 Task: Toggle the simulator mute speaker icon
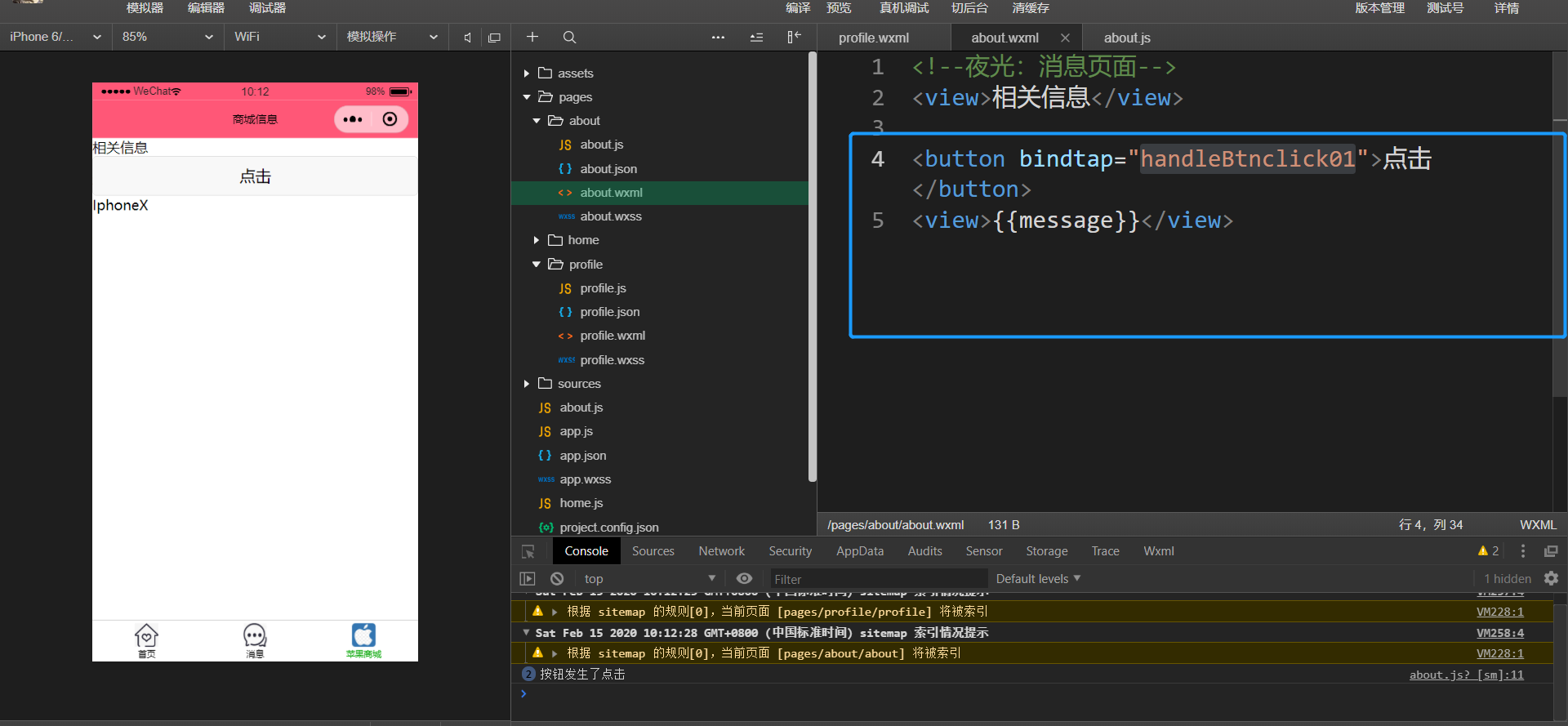pos(467,38)
